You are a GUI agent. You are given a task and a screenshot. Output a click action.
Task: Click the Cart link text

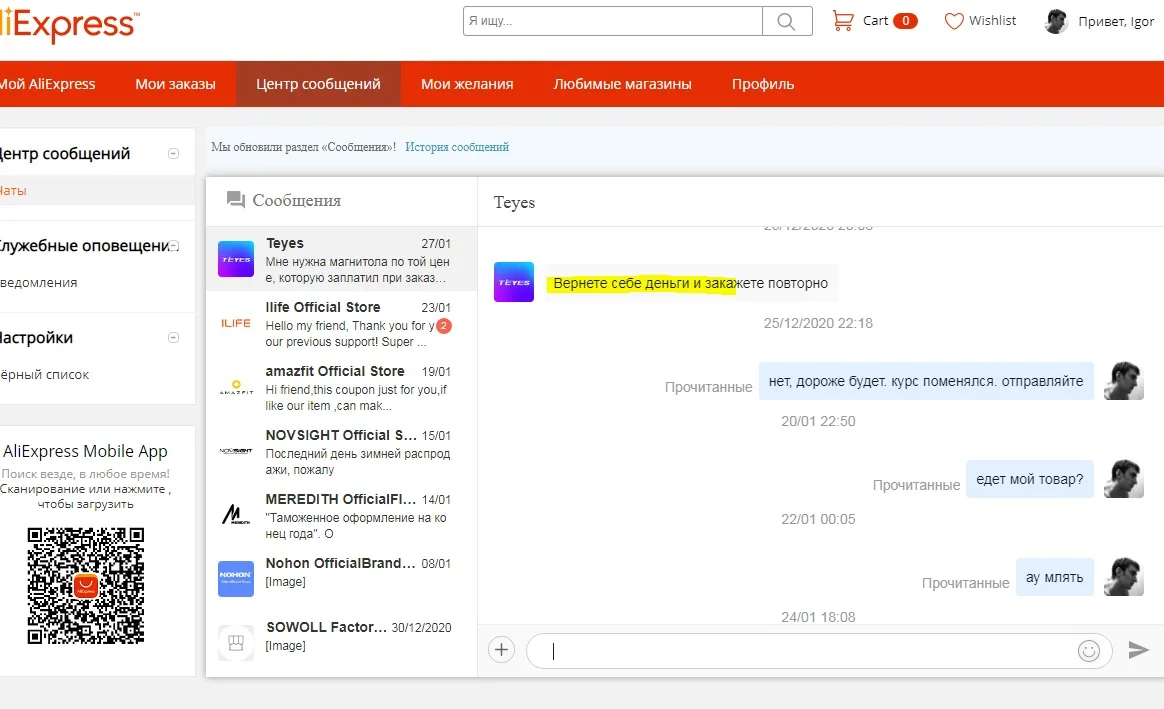(875, 21)
